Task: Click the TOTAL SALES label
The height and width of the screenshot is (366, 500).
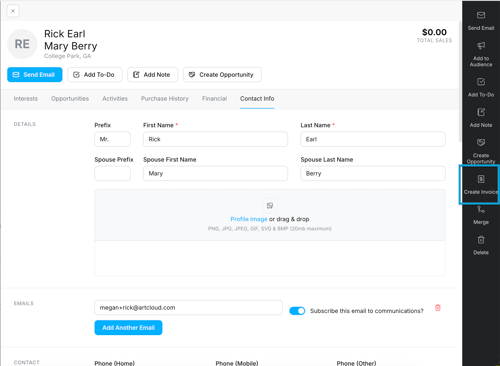Action: [x=434, y=40]
